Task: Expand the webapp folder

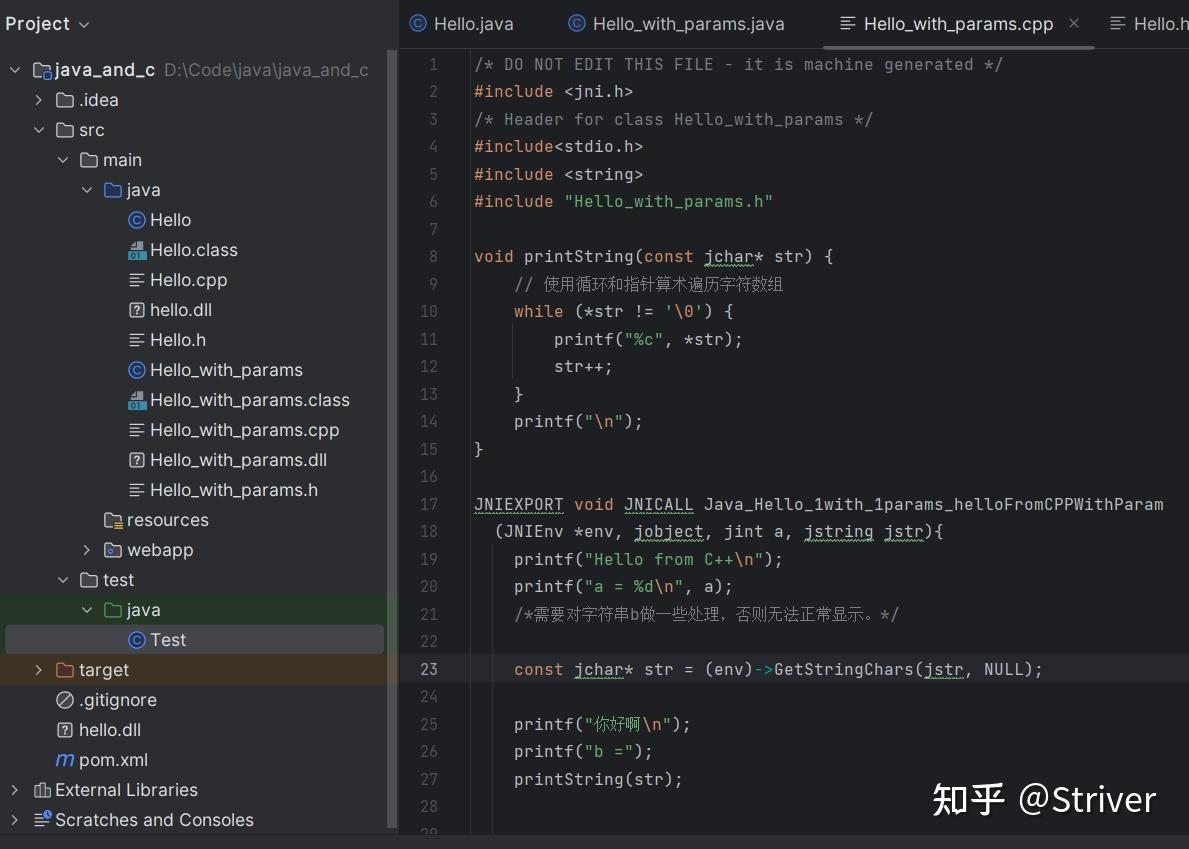Action: pos(87,550)
